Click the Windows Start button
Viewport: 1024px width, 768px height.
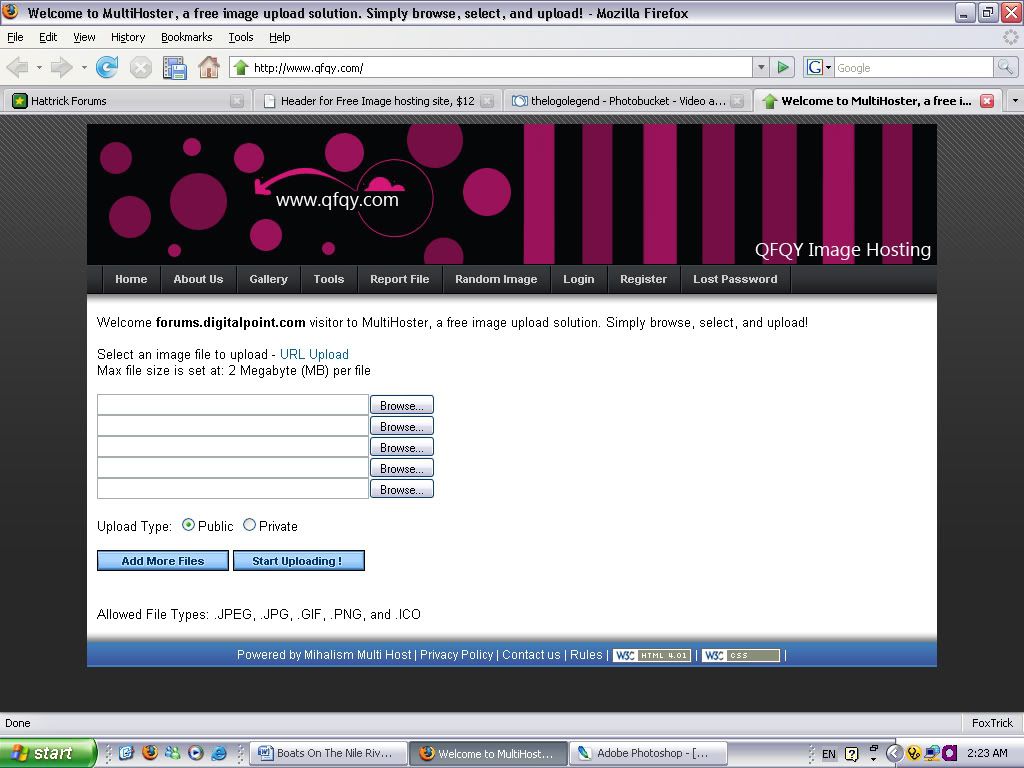(x=48, y=754)
